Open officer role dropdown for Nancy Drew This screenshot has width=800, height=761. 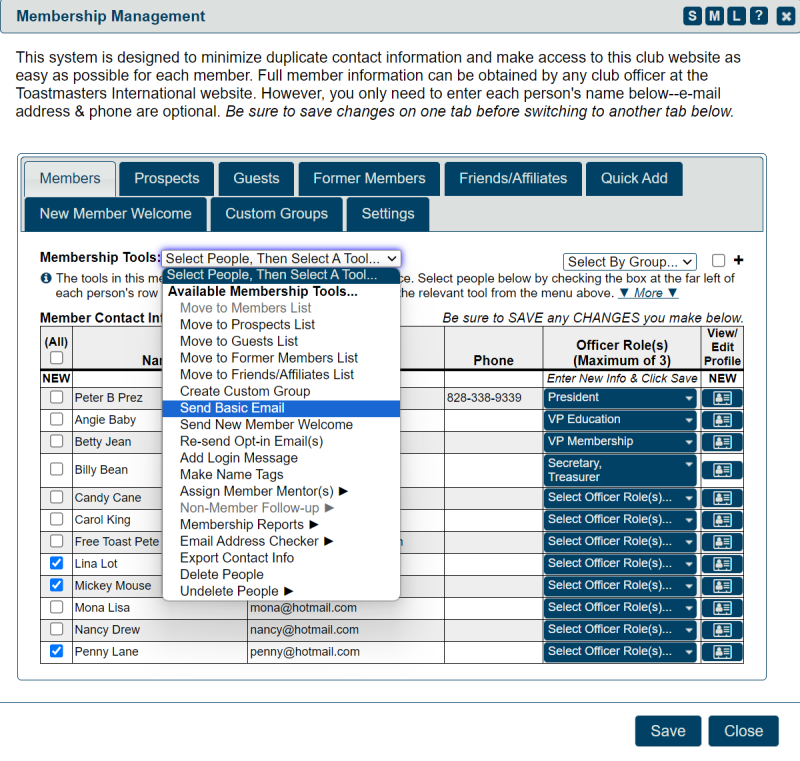point(620,629)
